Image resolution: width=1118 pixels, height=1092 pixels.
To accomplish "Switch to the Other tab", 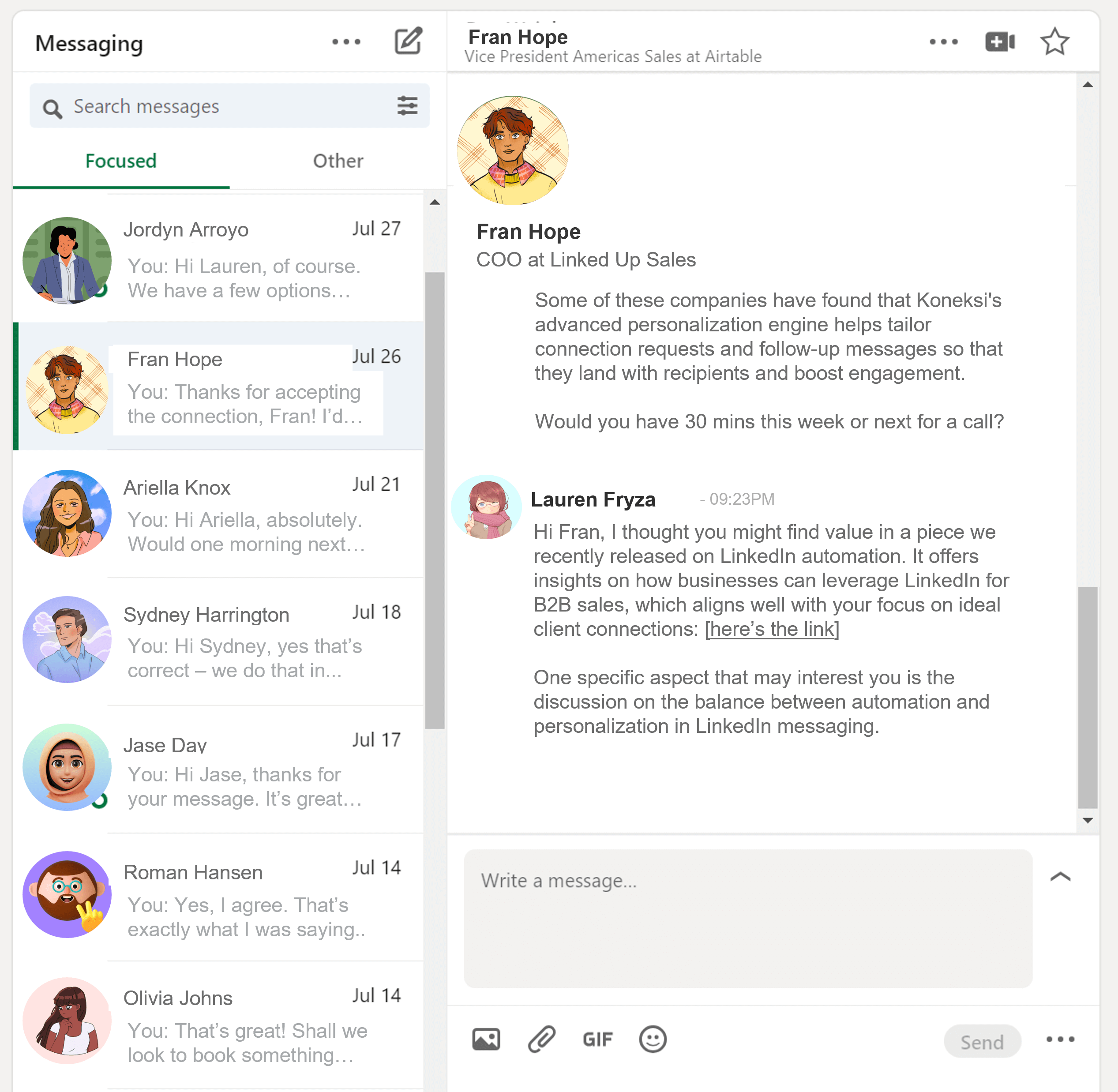I will 338,161.
